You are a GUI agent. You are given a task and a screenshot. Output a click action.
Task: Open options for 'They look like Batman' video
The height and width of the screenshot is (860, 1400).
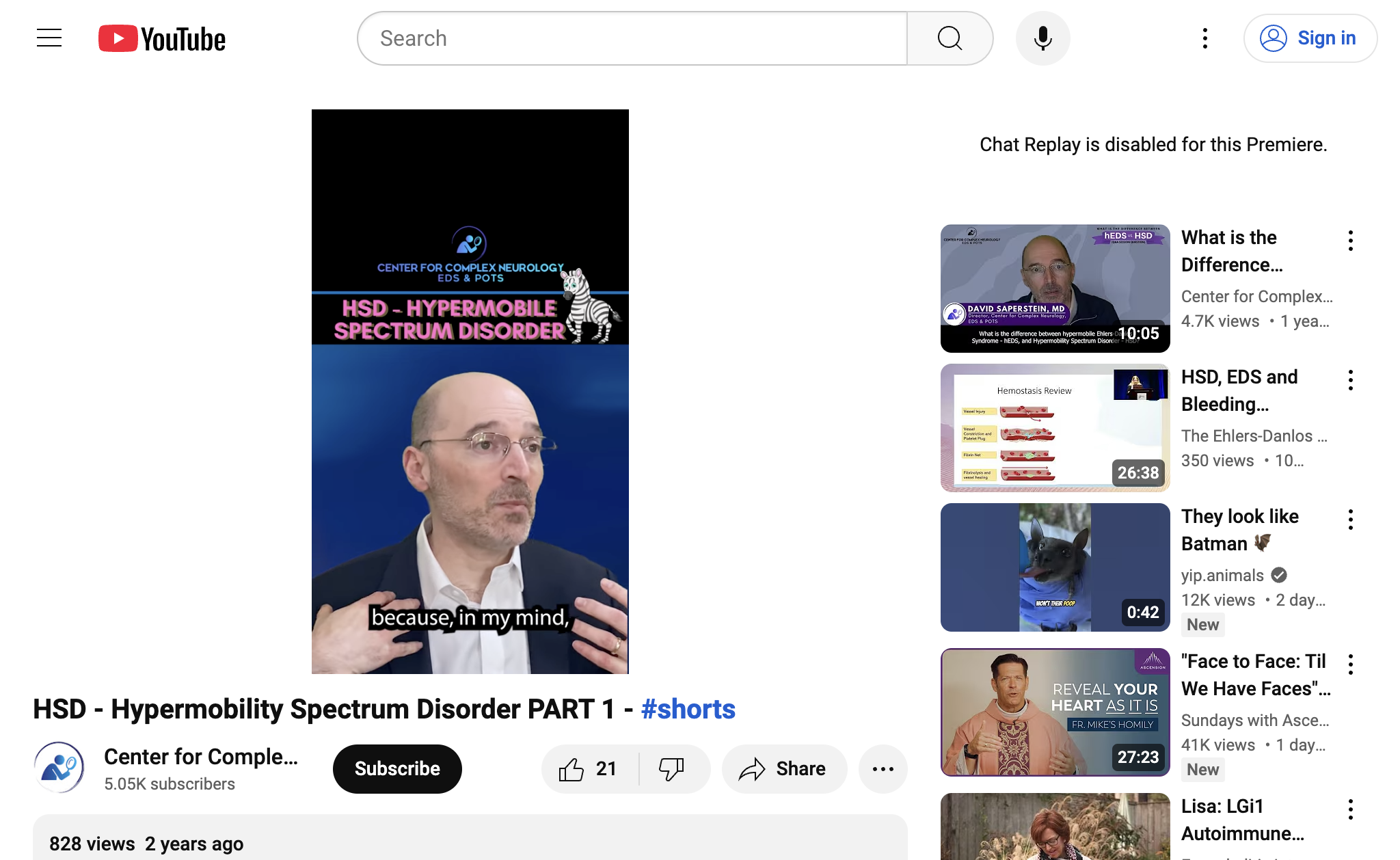click(1351, 520)
